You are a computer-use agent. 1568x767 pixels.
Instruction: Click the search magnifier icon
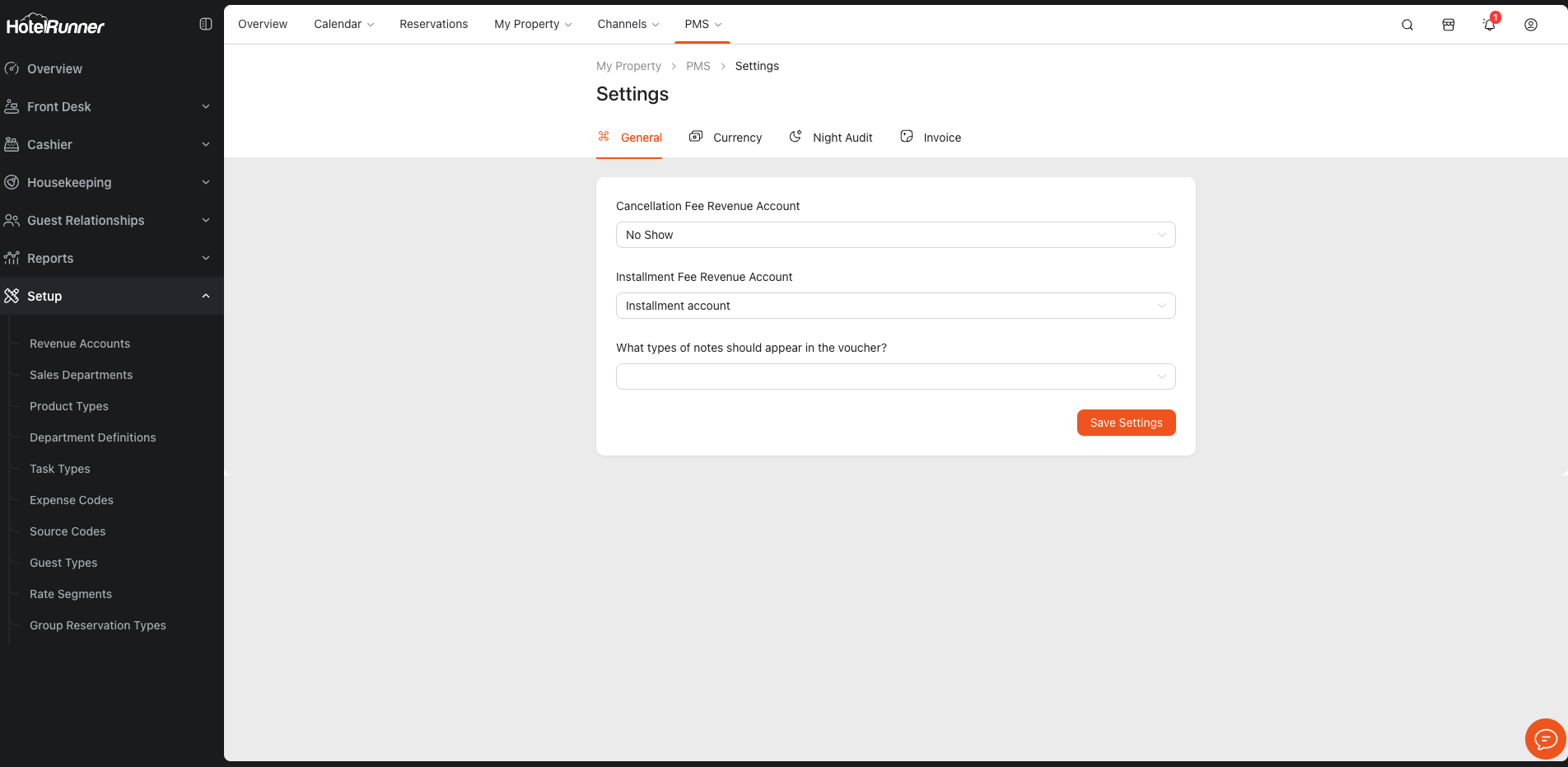tap(1407, 25)
